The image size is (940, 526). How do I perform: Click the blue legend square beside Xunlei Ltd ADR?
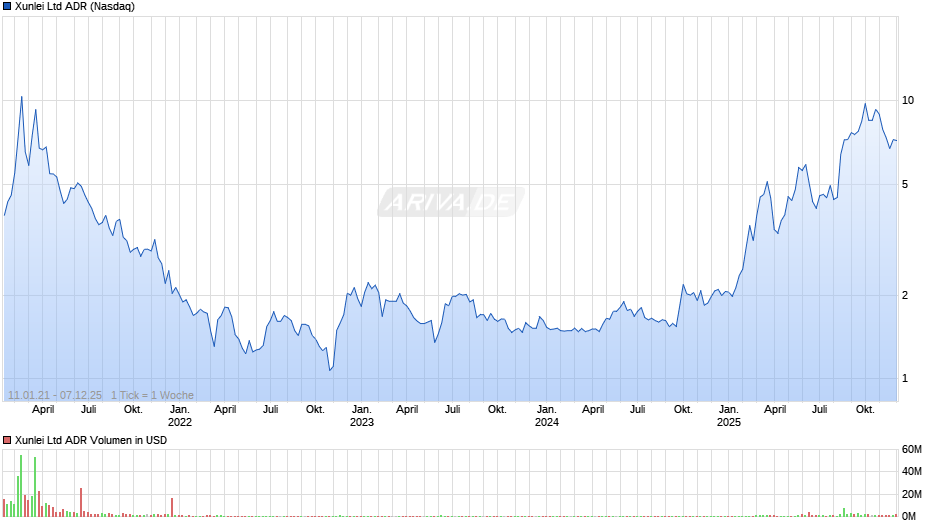pyautogui.click(x=7, y=7)
